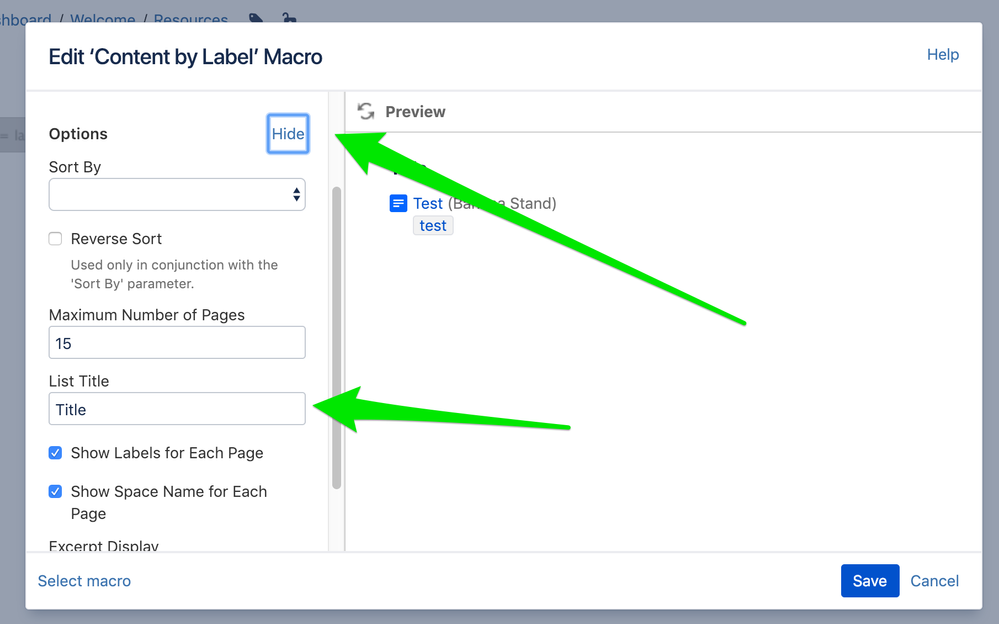999x624 pixels.
Task: Open the Test page link in preview
Action: [x=428, y=203]
